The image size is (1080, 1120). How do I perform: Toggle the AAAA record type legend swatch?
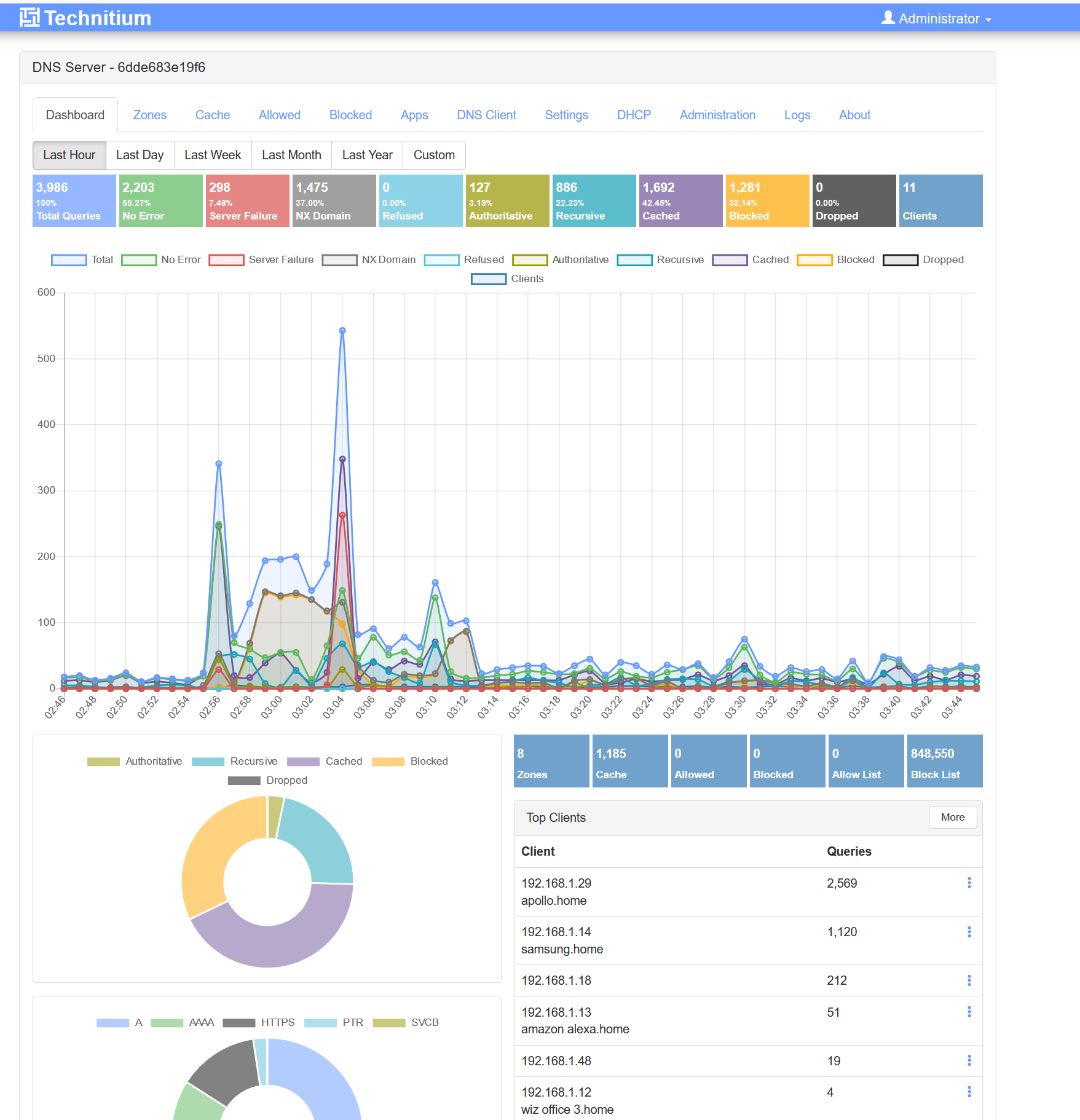167,1023
